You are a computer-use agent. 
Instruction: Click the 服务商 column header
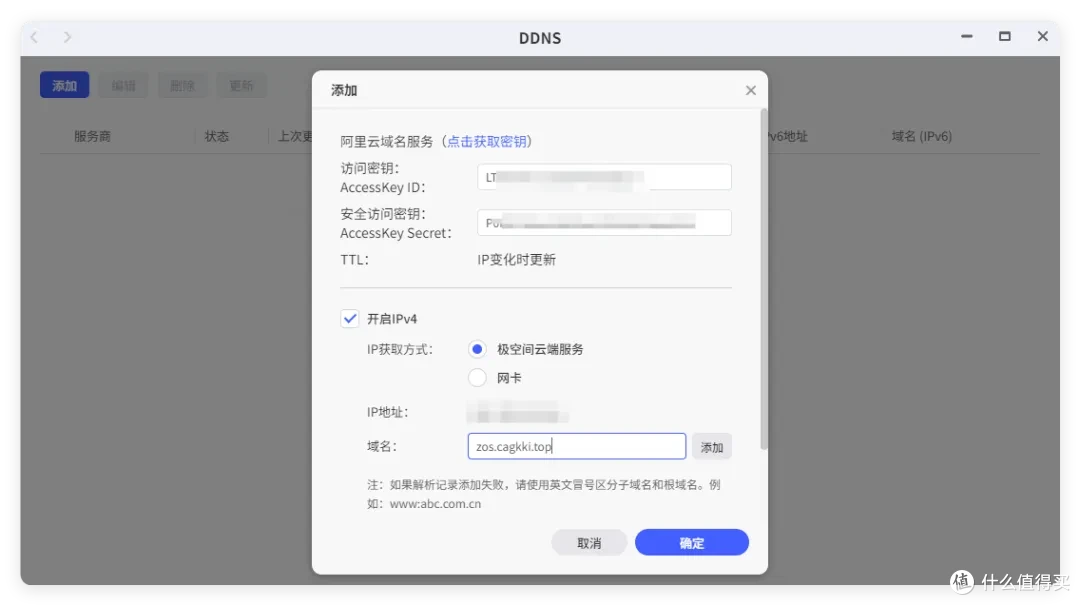92,136
